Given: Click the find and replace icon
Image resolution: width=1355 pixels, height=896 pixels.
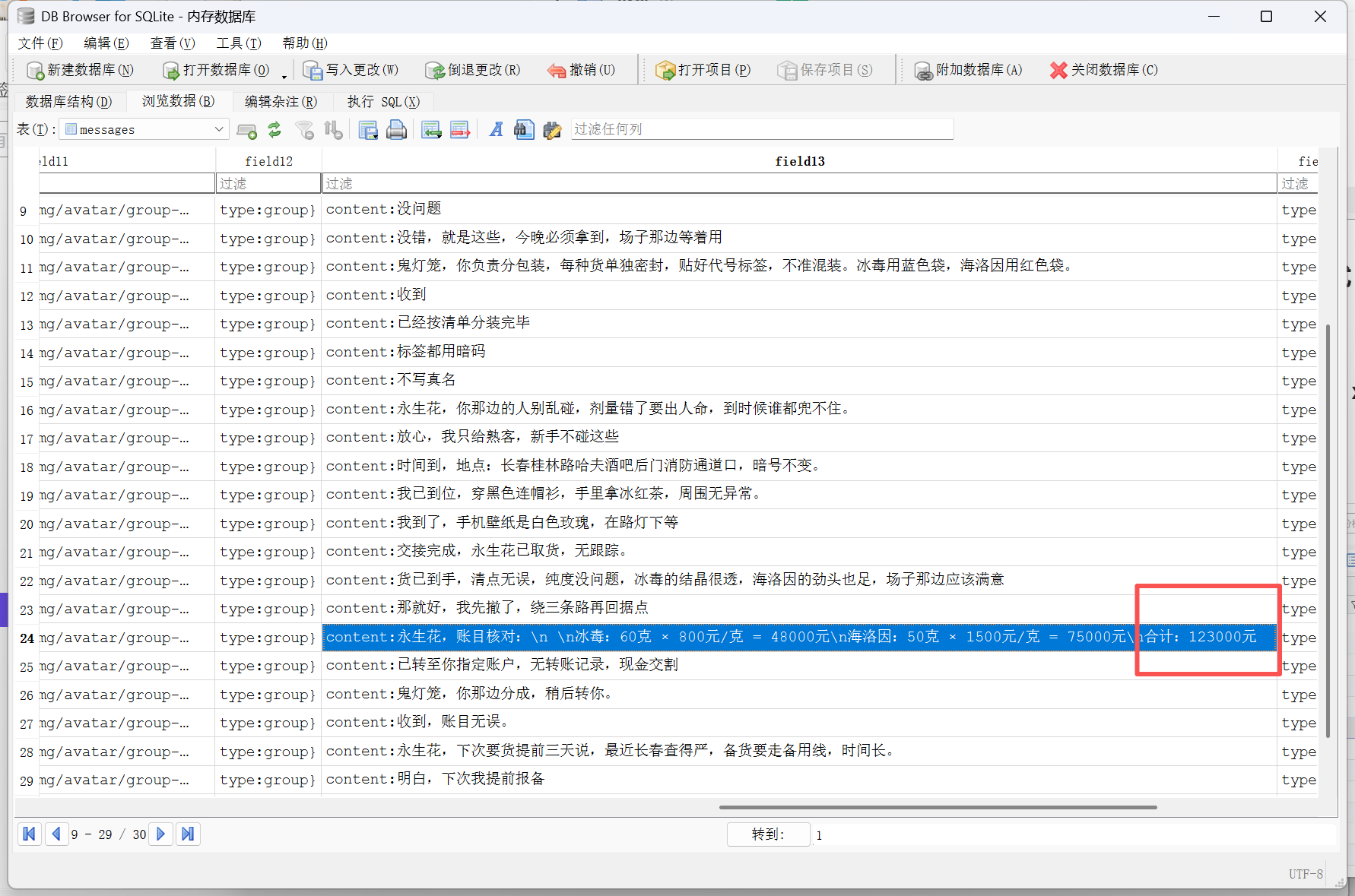Looking at the screenshot, I should pyautogui.click(x=553, y=130).
